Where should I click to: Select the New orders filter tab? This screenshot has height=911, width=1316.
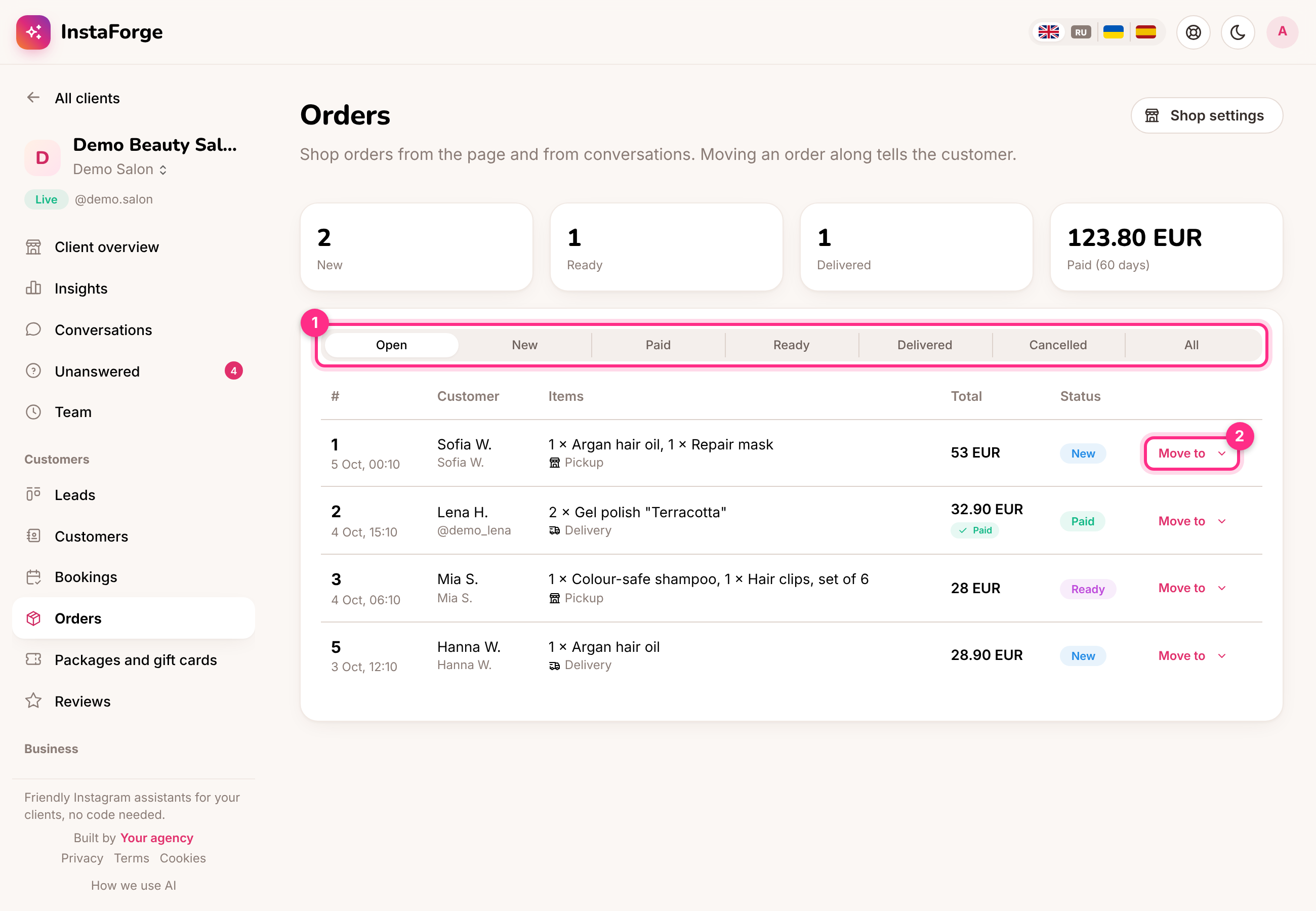coord(524,345)
